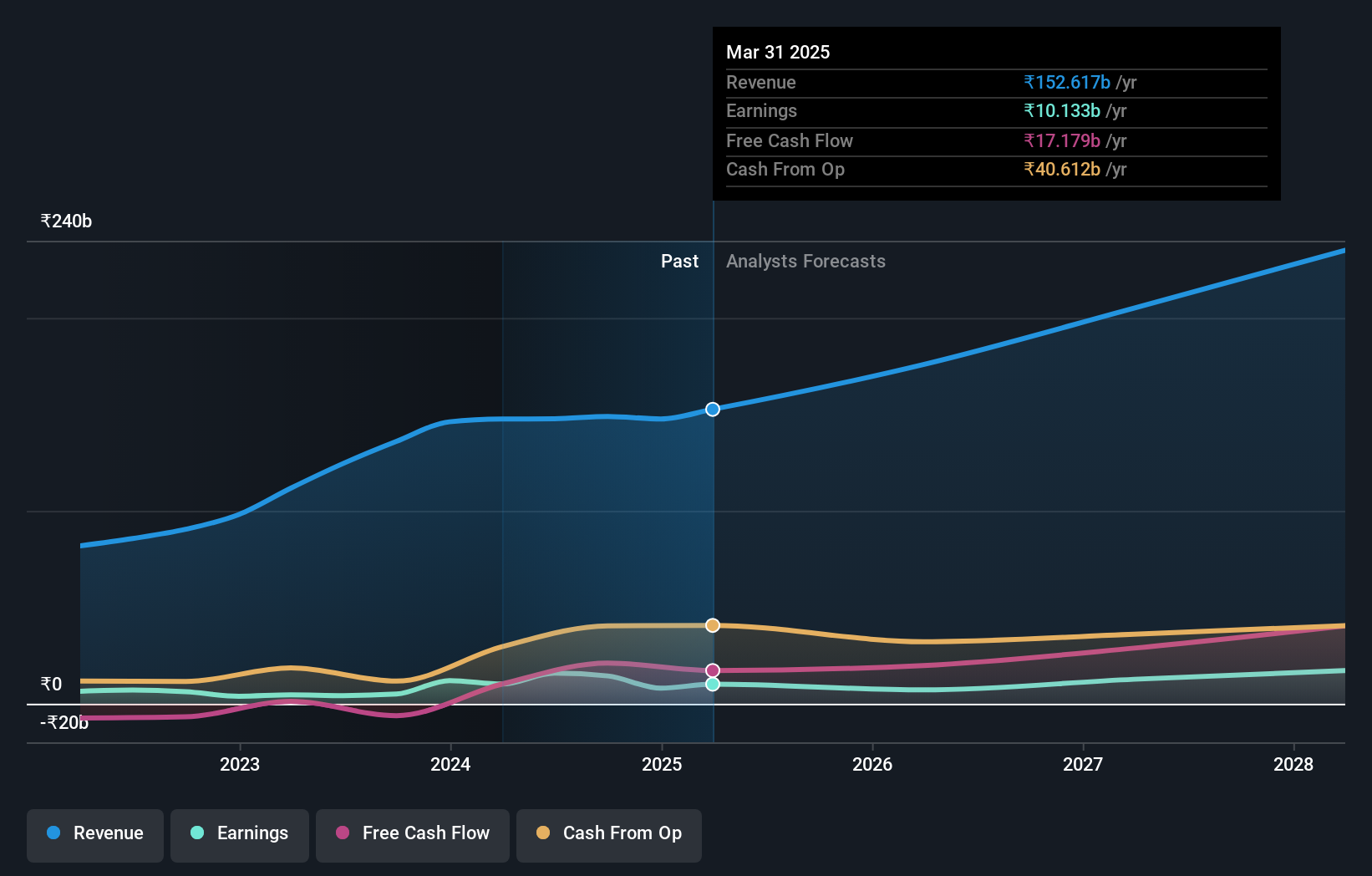Toggle the Earnings series visibility
Image resolution: width=1372 pixels, height=876 pixels.
240,833
